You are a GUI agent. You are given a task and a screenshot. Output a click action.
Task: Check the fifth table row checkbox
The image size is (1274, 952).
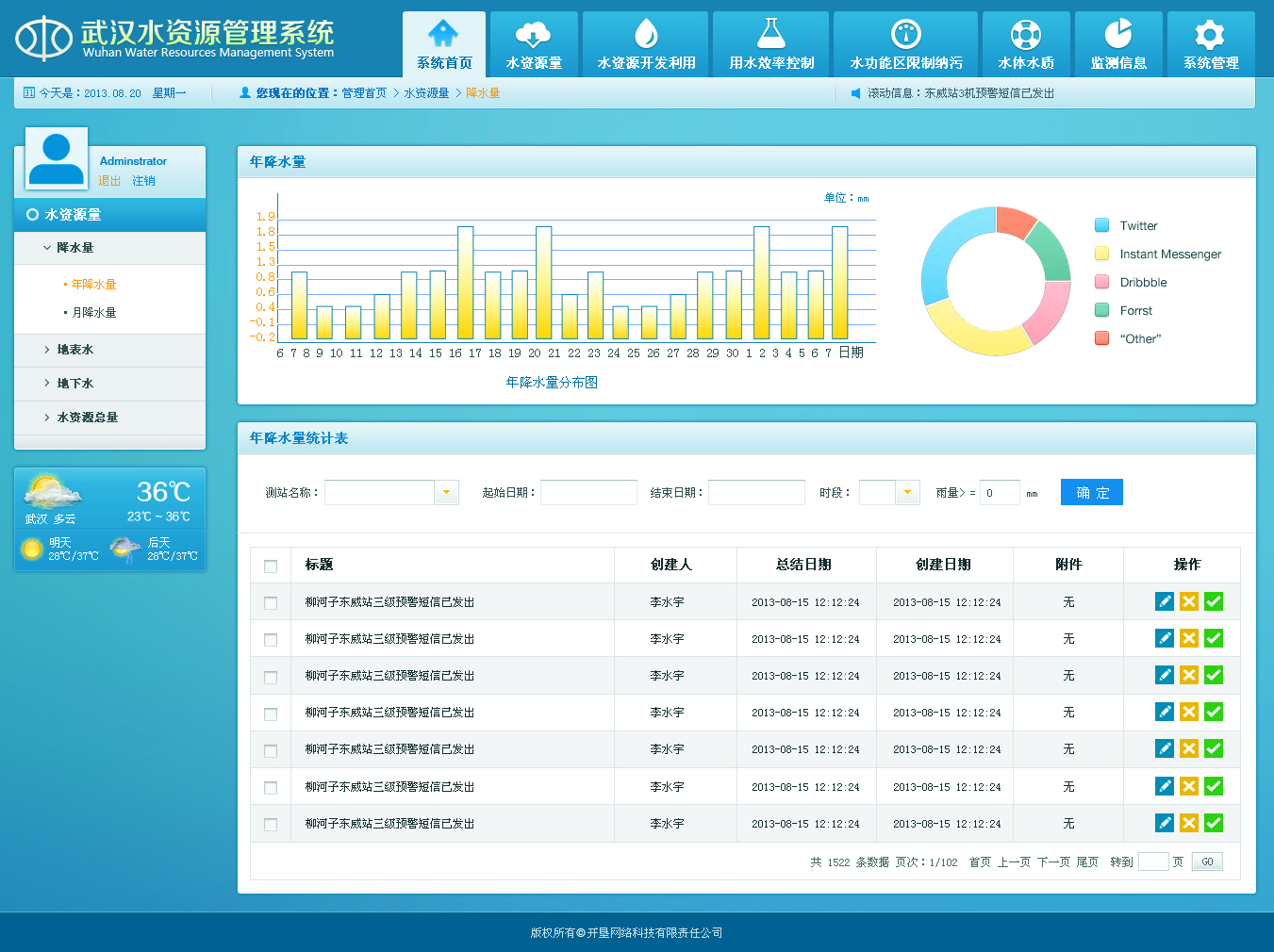tap(271, 751)
